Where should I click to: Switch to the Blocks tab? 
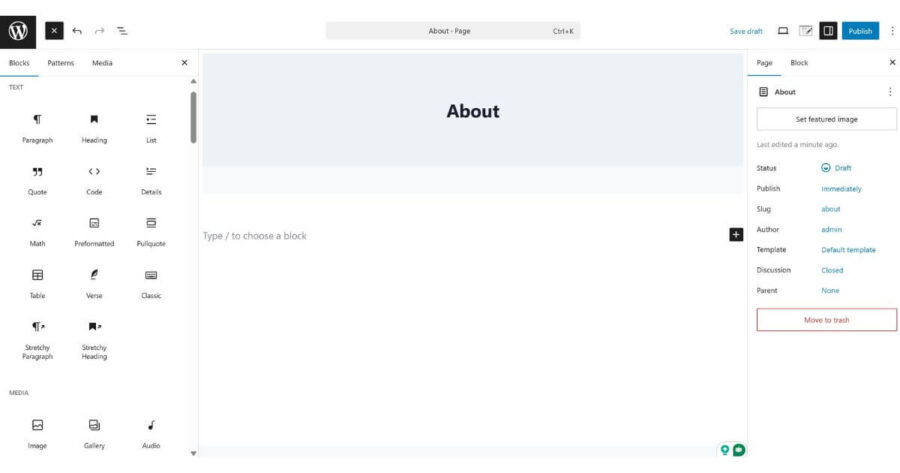(19, 63)
